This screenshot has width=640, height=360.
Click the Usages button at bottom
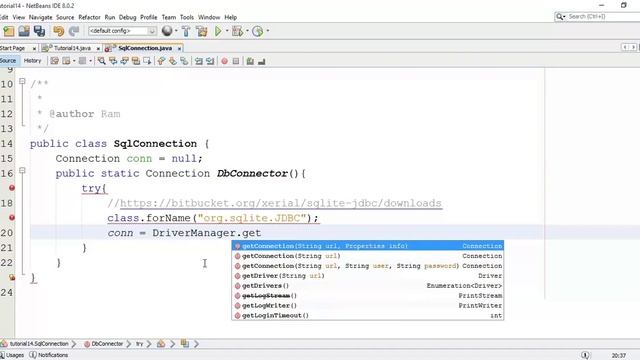click(12, 355)
